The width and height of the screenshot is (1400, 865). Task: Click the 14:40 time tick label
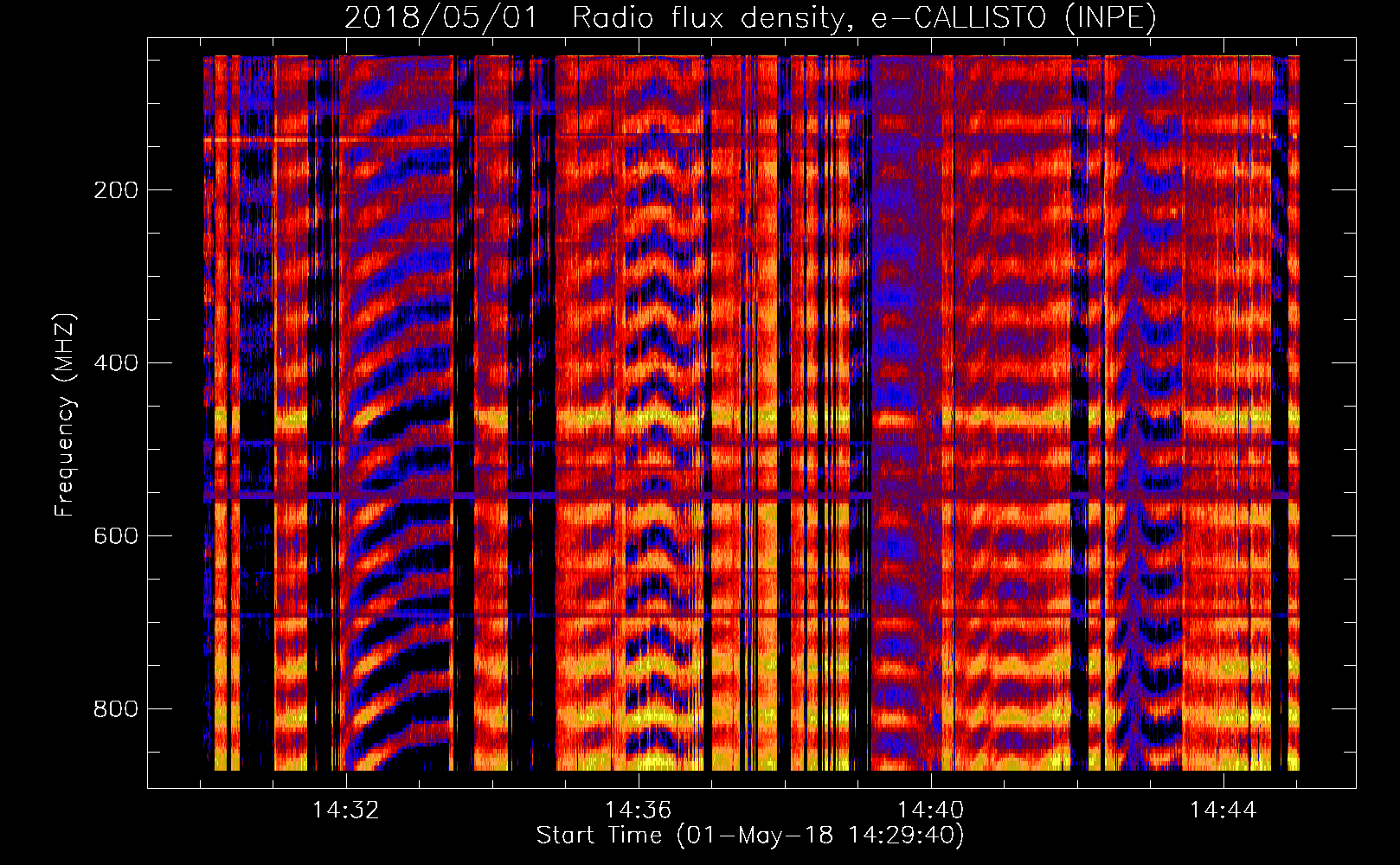[x=931, y=811]
